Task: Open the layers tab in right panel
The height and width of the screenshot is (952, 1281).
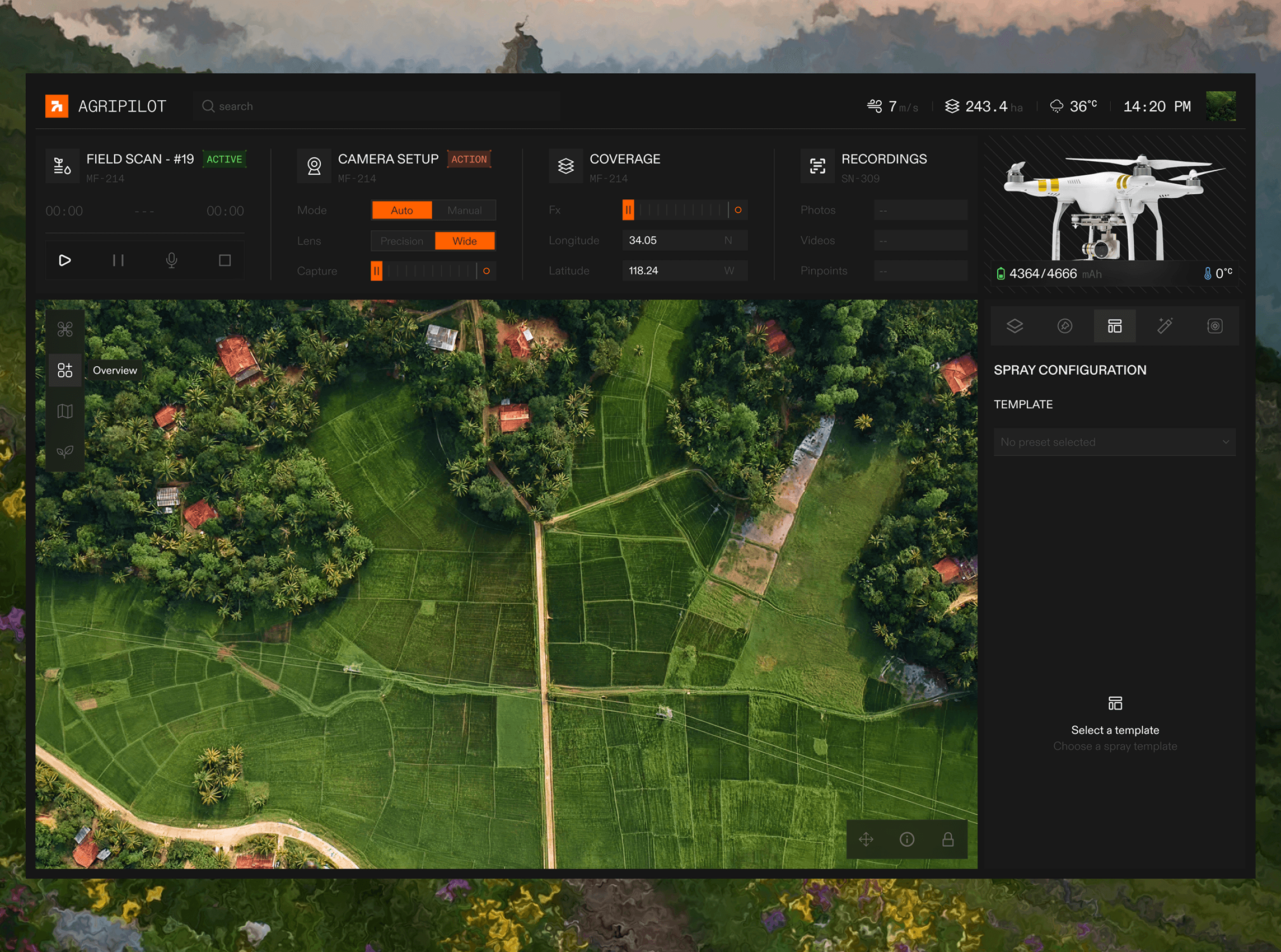Action: pyautogui.click(x=1014, y=326)
